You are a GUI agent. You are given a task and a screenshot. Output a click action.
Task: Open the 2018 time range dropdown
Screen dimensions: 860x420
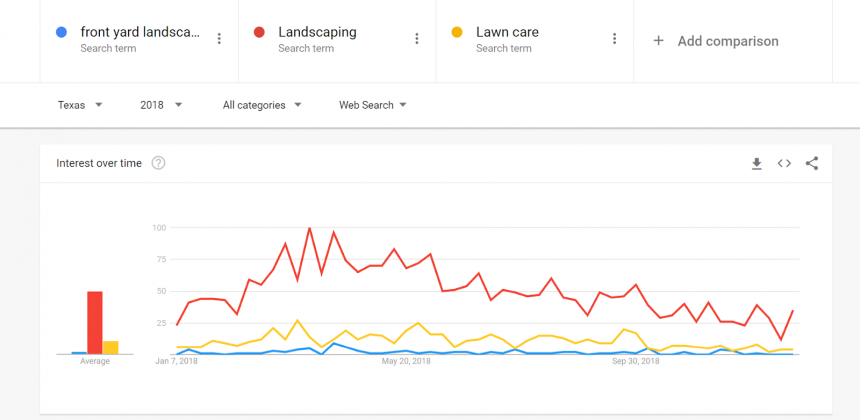(x=162, y=105)
